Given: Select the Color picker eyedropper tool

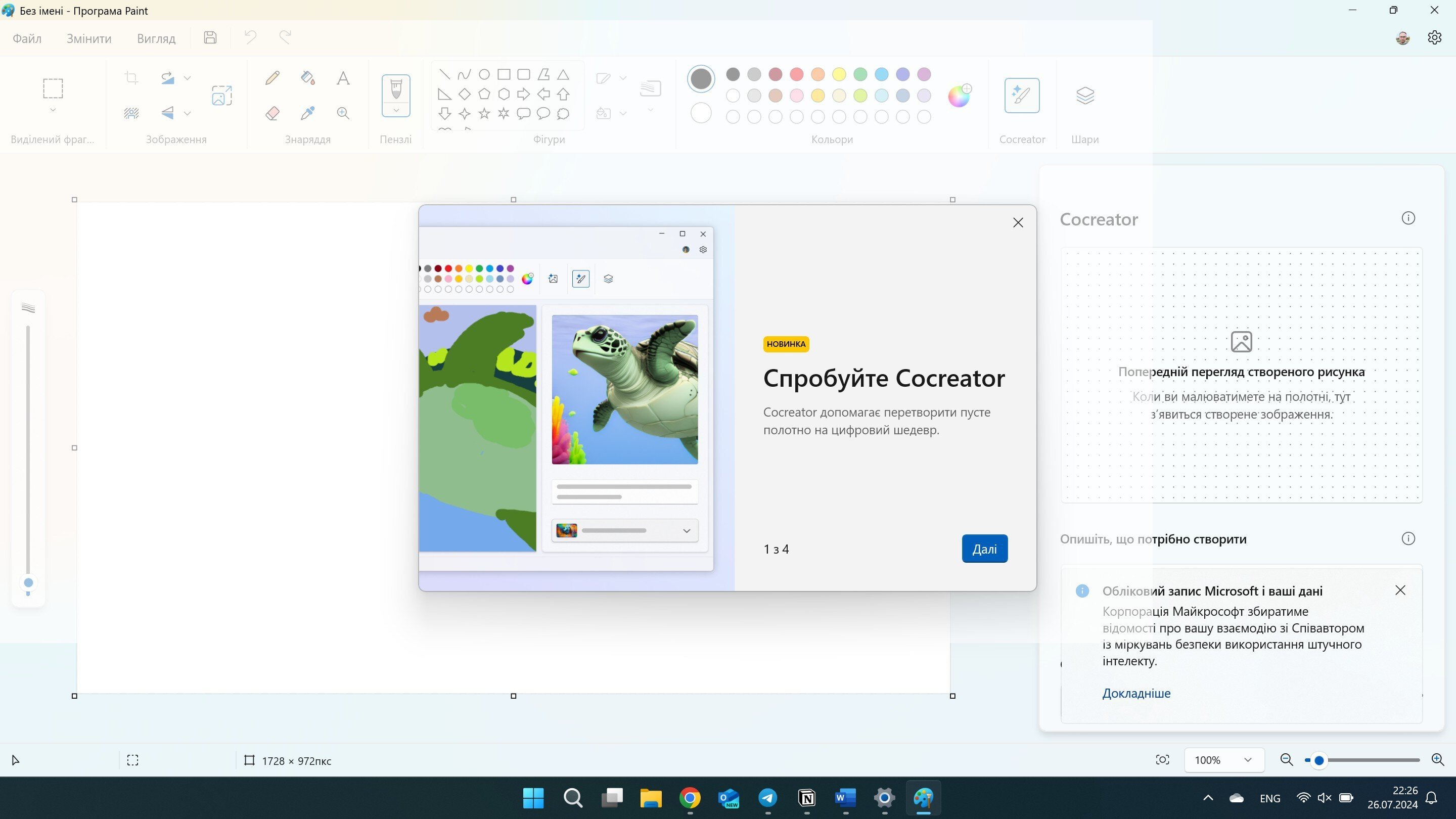Looking at the screenshot, I should click(x=307, y=113).
